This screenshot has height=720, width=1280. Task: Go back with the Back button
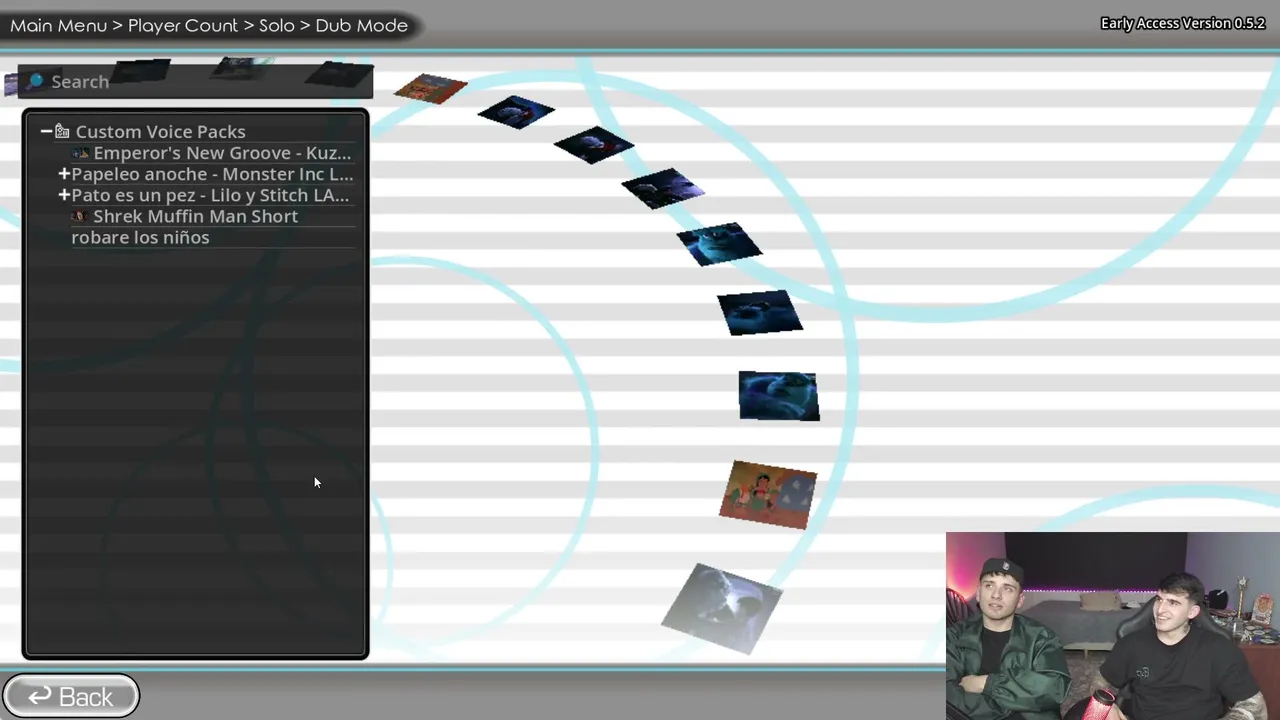click(x=70, y=696)
